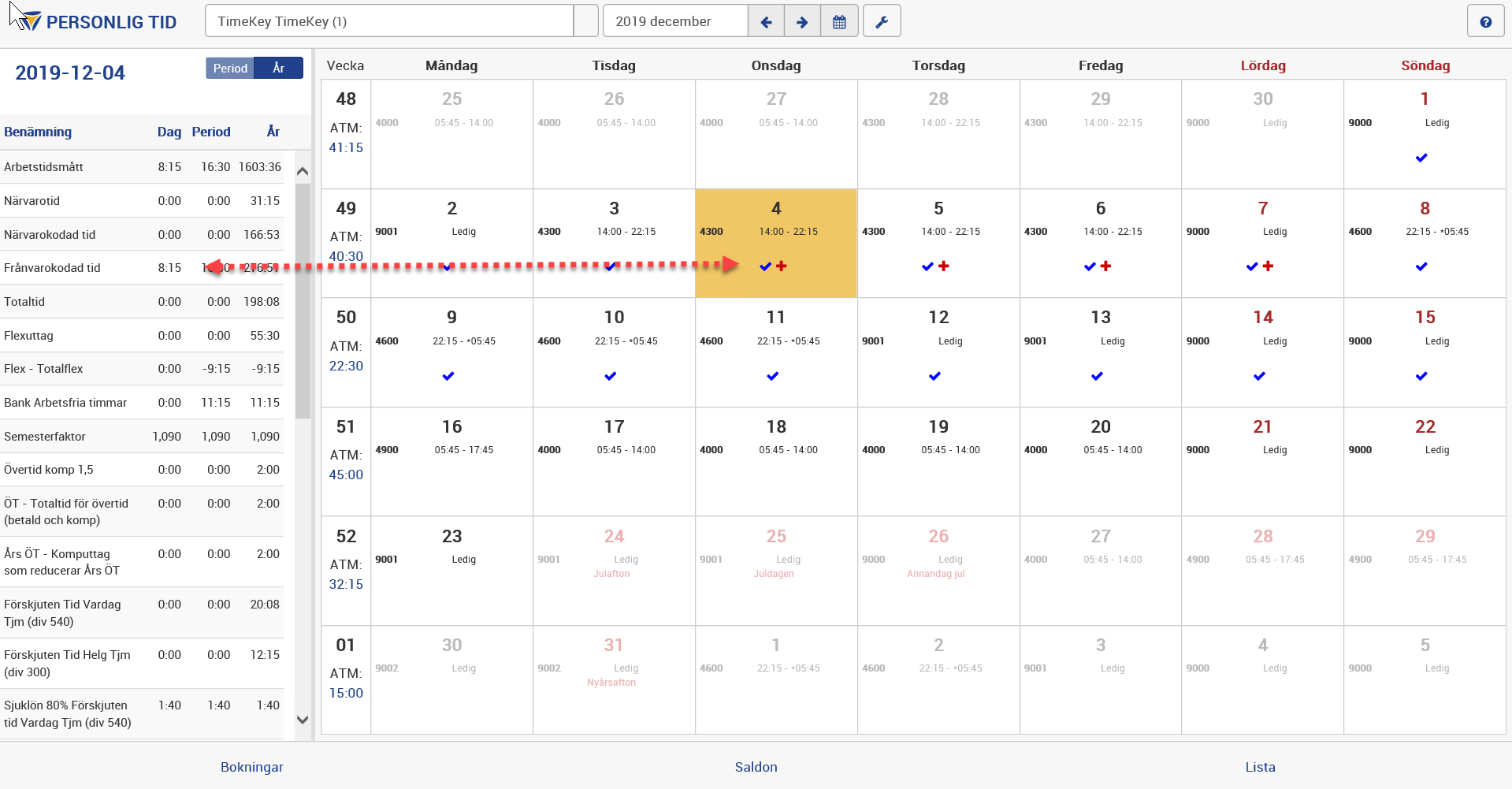Click the Övertid komp 1,5 row
Viewport: 1512px width, 789px height.
click(142, 470)
